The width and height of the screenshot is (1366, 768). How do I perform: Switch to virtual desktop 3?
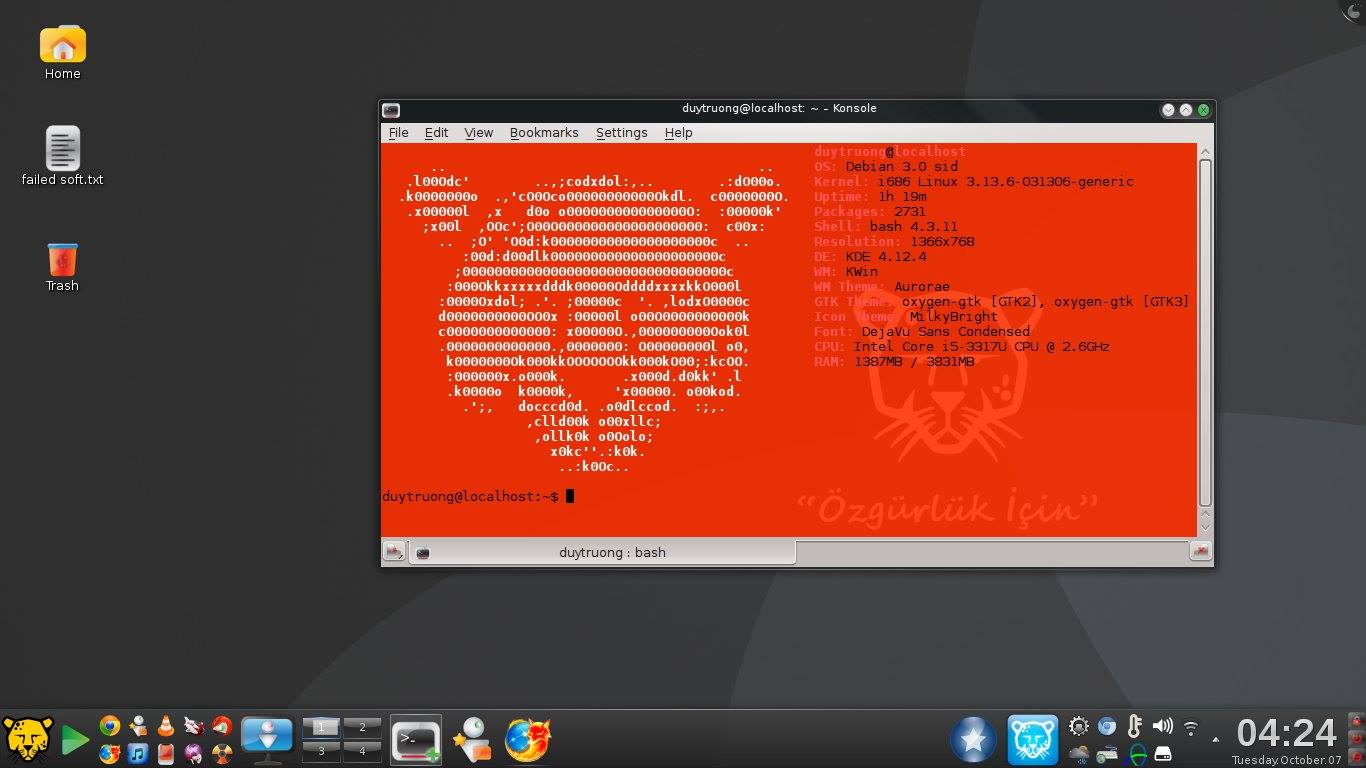321,750
